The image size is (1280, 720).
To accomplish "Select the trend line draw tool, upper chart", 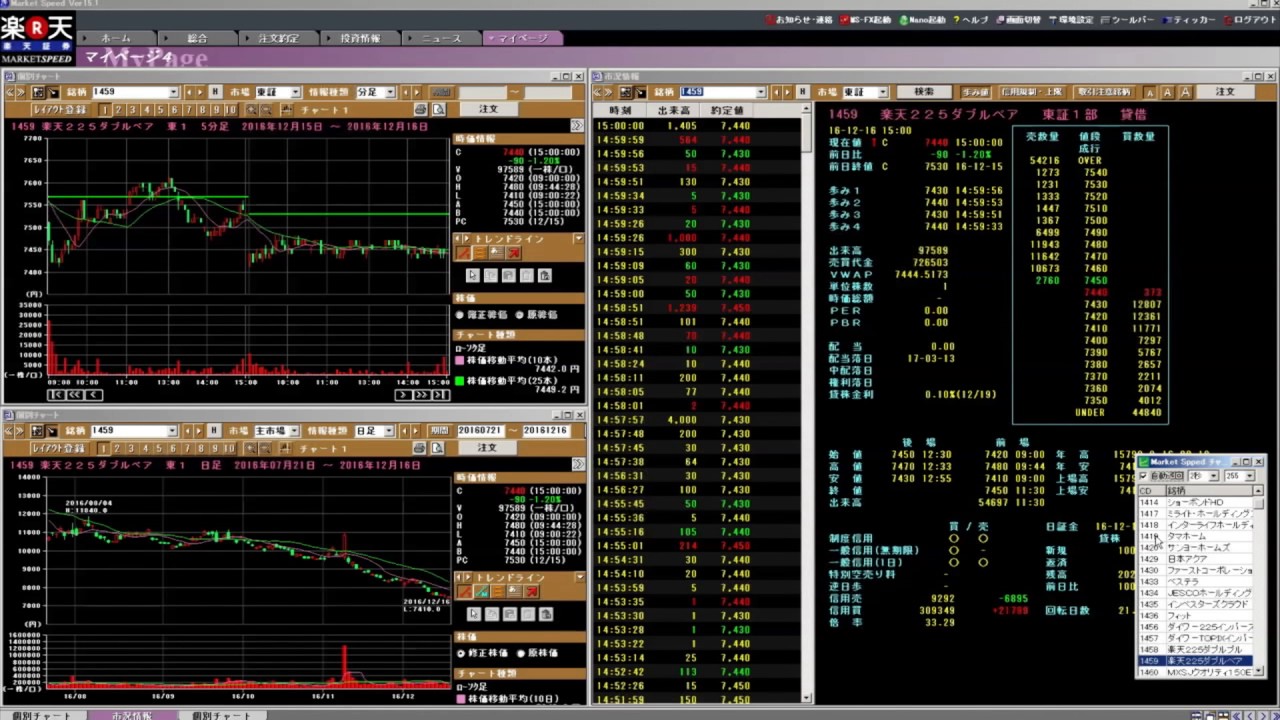I will pyautogui.click(x=463, y=253).
